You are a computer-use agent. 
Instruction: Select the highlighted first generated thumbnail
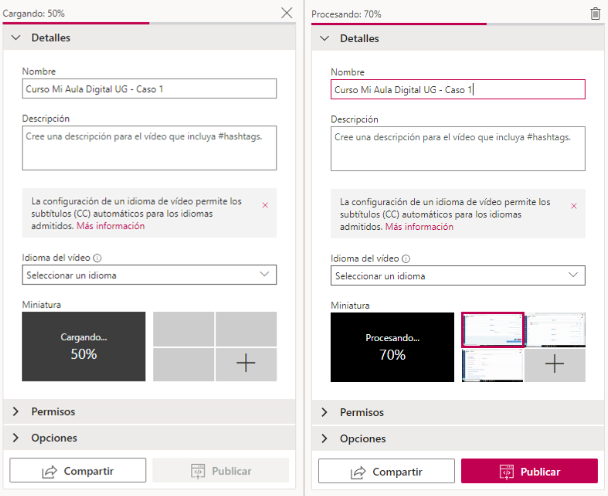pos(492,330)
